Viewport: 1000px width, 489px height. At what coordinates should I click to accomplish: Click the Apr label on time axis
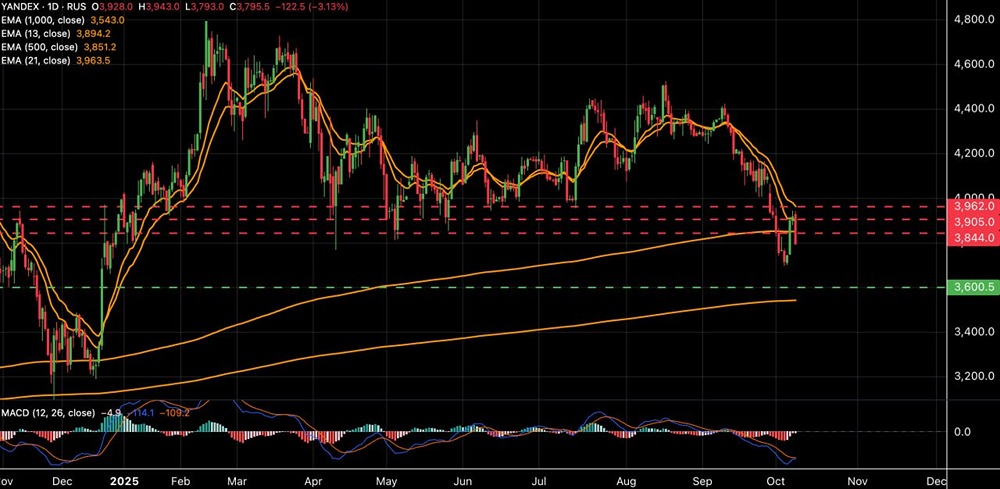click(x=311, y=480)
